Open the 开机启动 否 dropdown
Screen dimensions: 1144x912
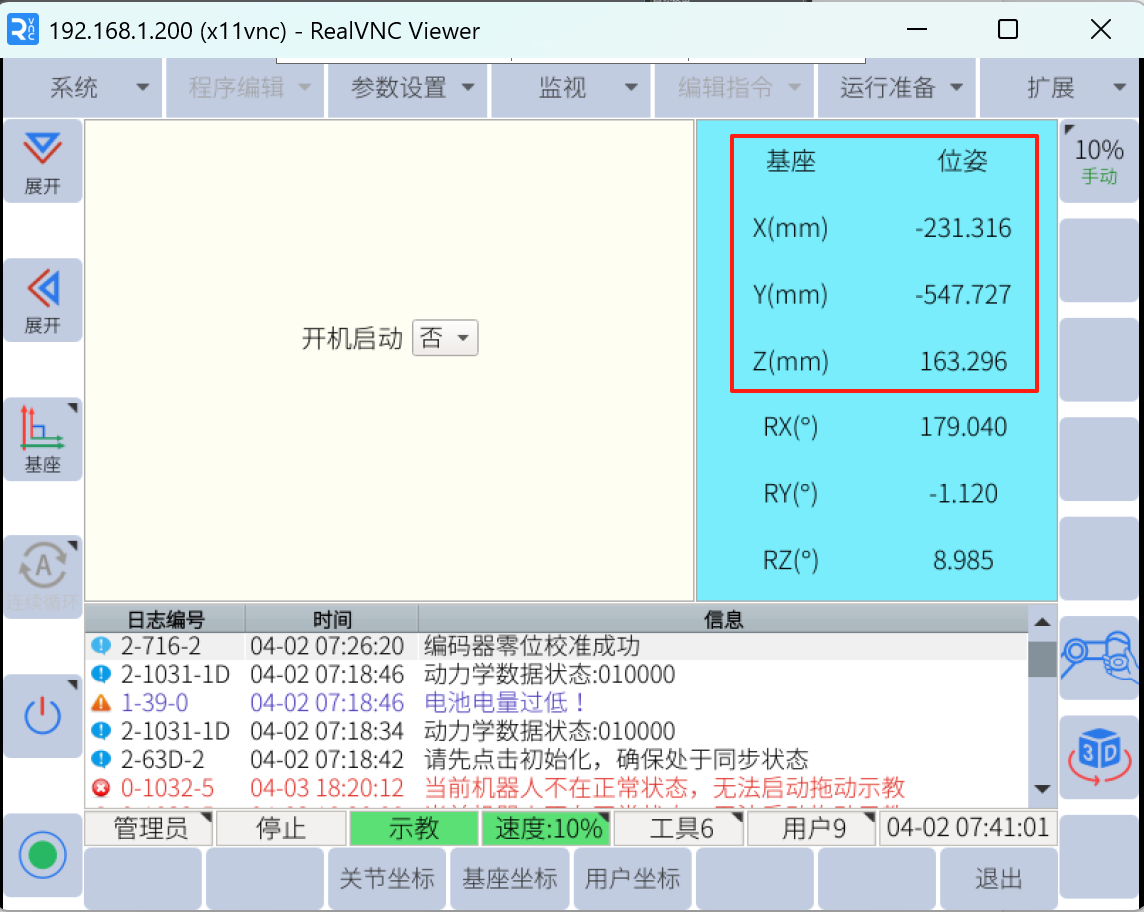click(x=445, y=339)
